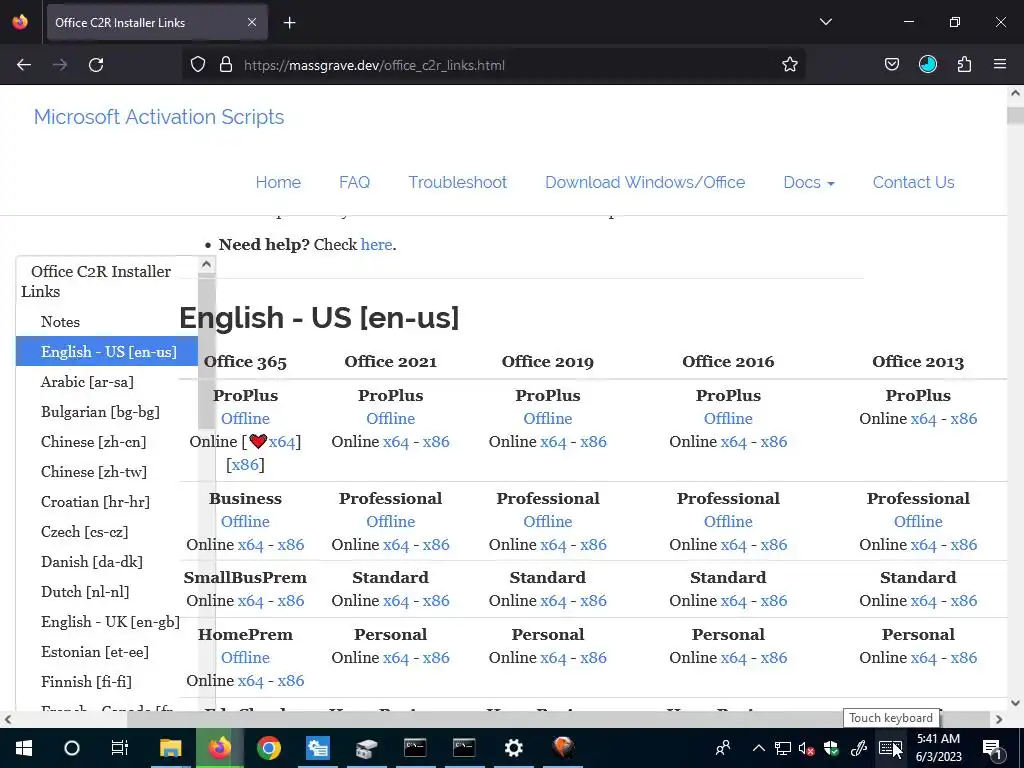Viewport: 1024px width, 768px height.
Task: Jump to Dutch [nl-nl] in sidebar
Action: pyautogui.click(x=85, y=592)
